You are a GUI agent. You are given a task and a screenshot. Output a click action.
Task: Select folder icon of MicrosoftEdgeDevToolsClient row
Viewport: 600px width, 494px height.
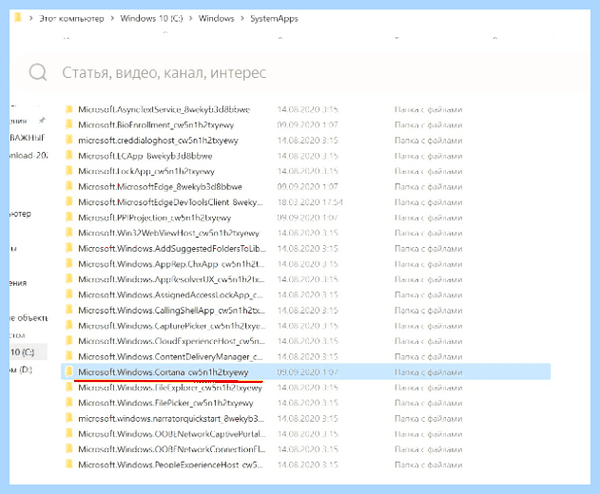click(x=69, y=202)
